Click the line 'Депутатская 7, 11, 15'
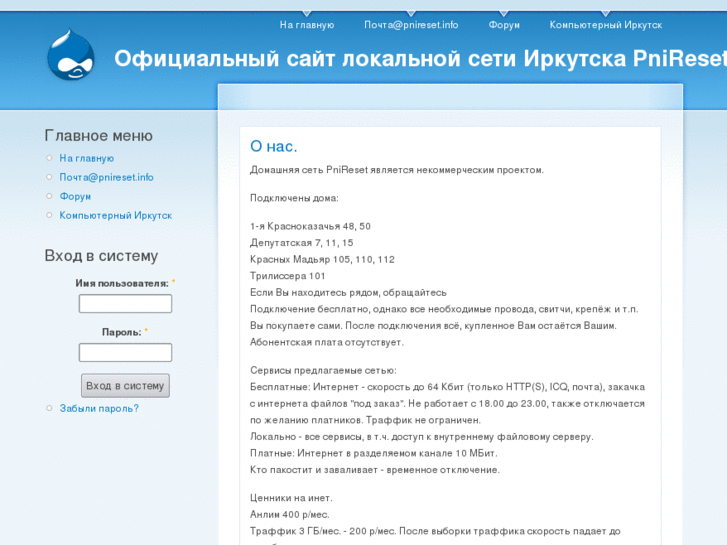 [301, 243]
